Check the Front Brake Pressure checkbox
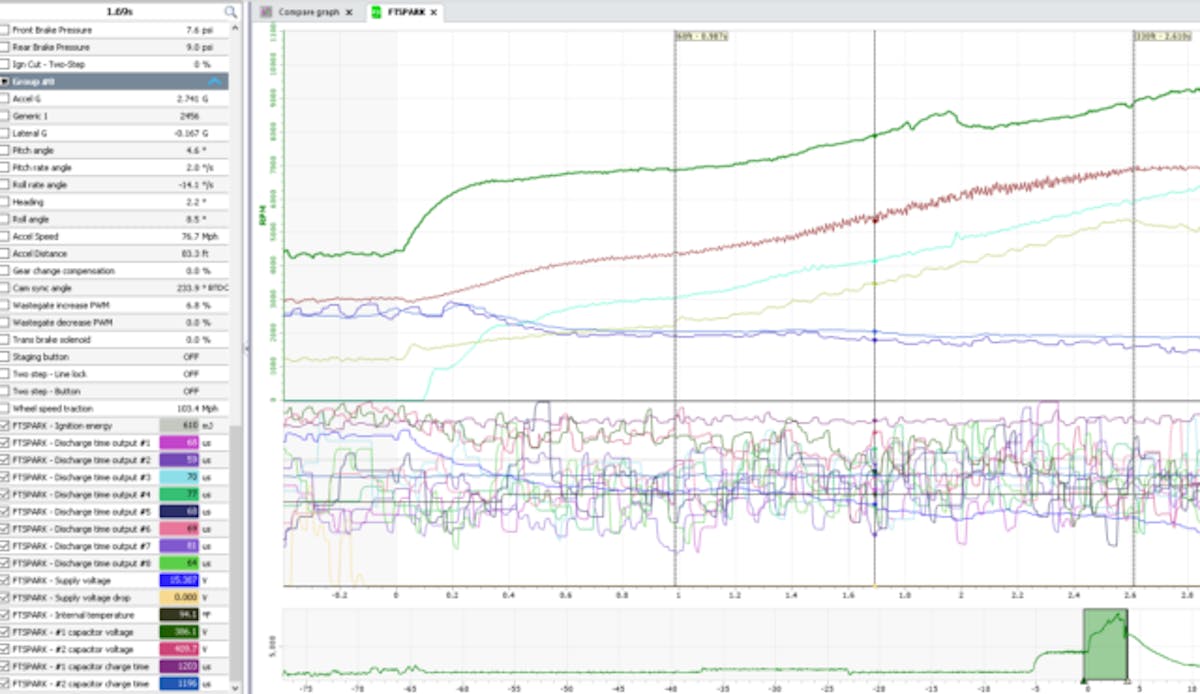The image size is (1200, 694). click(x=5, y=30)
